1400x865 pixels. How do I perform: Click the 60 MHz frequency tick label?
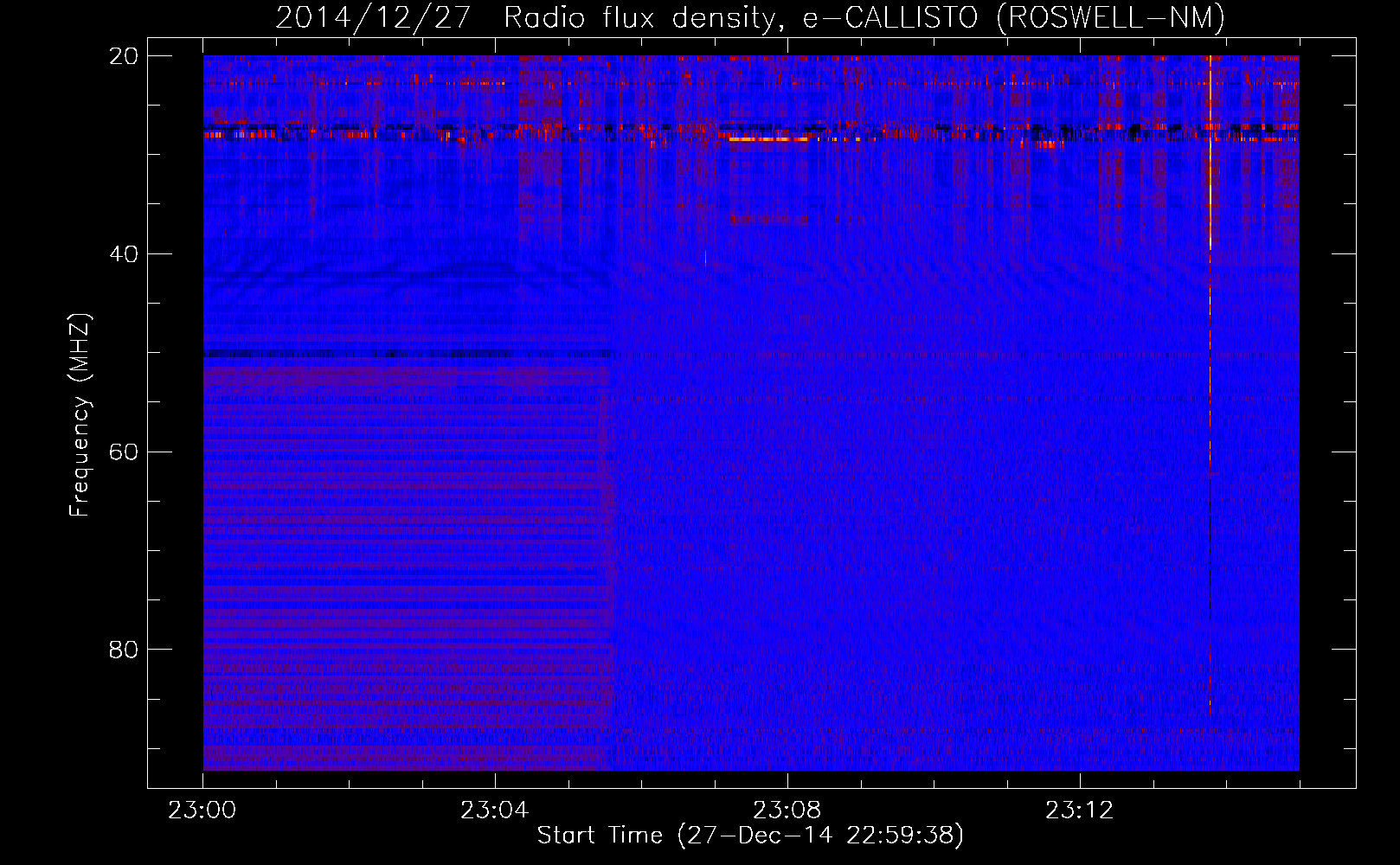click(125, 452)
